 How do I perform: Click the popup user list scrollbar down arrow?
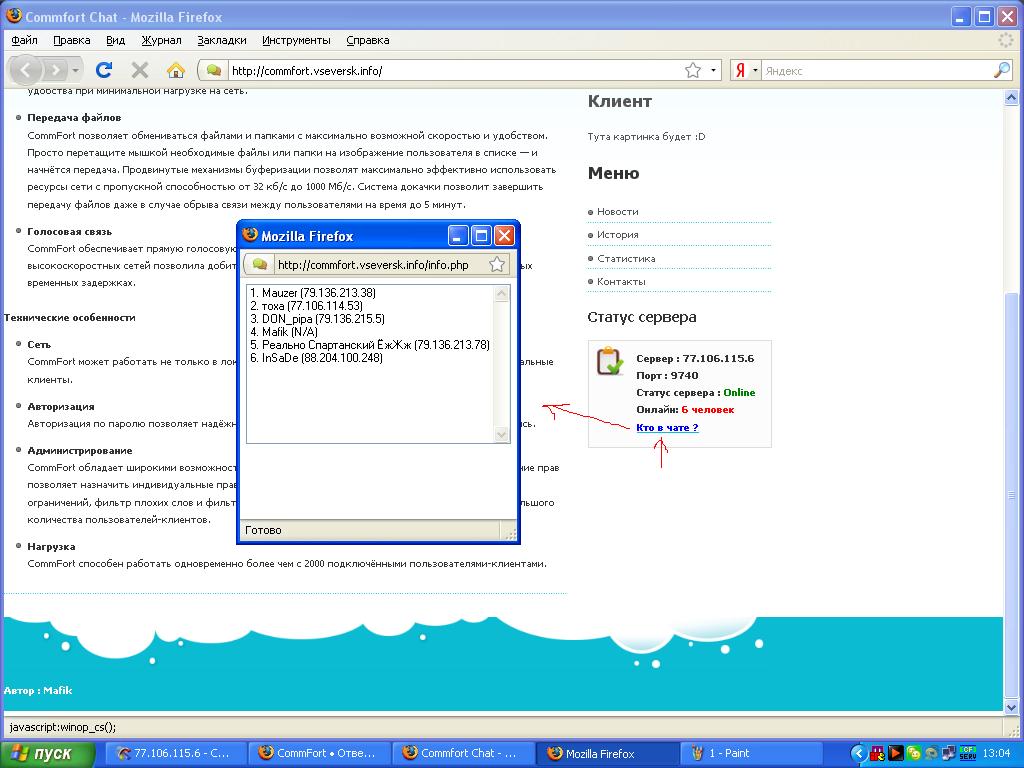[503, 435]
